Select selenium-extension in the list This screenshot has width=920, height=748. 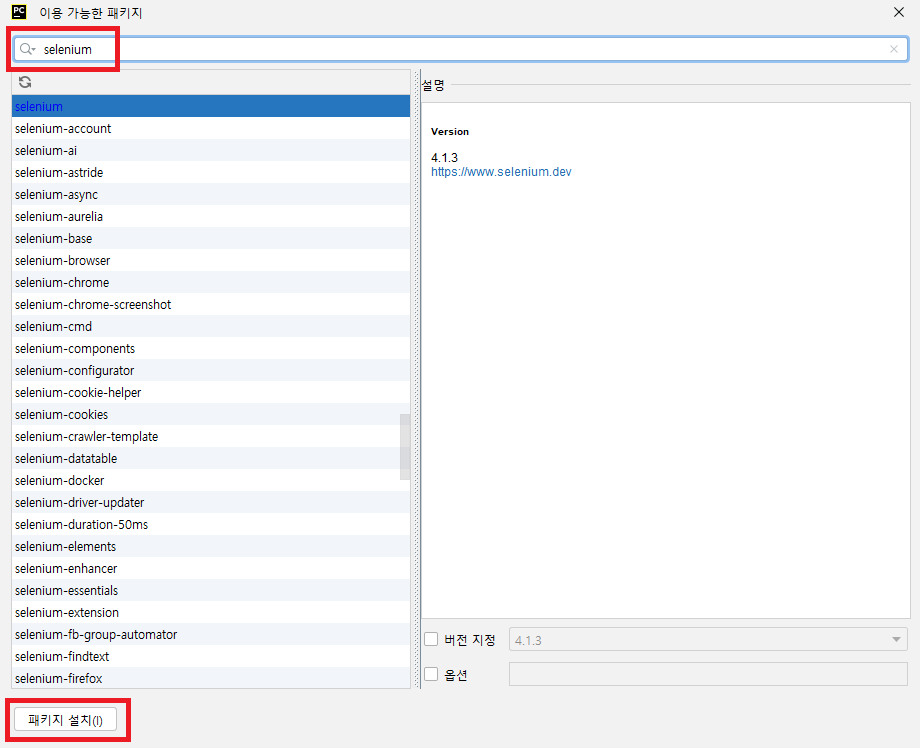(x=211, y=612)
